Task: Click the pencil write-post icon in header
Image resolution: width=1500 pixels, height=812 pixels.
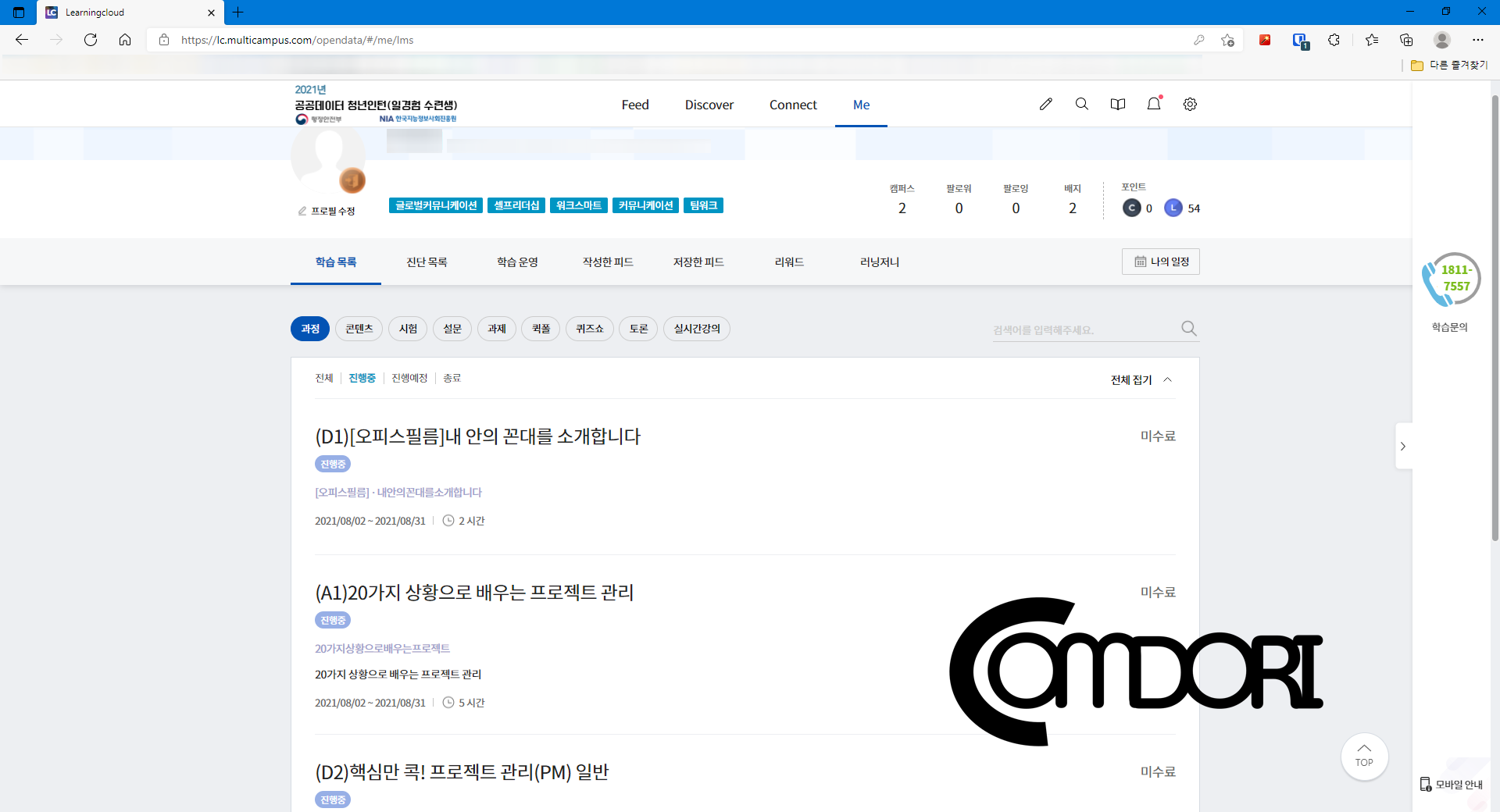Action: 1045,104
